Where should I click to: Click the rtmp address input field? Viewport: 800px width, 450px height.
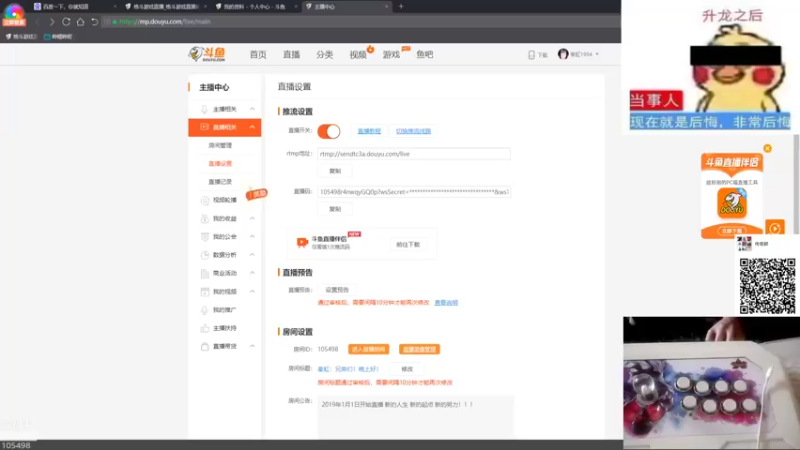point(414,154)
